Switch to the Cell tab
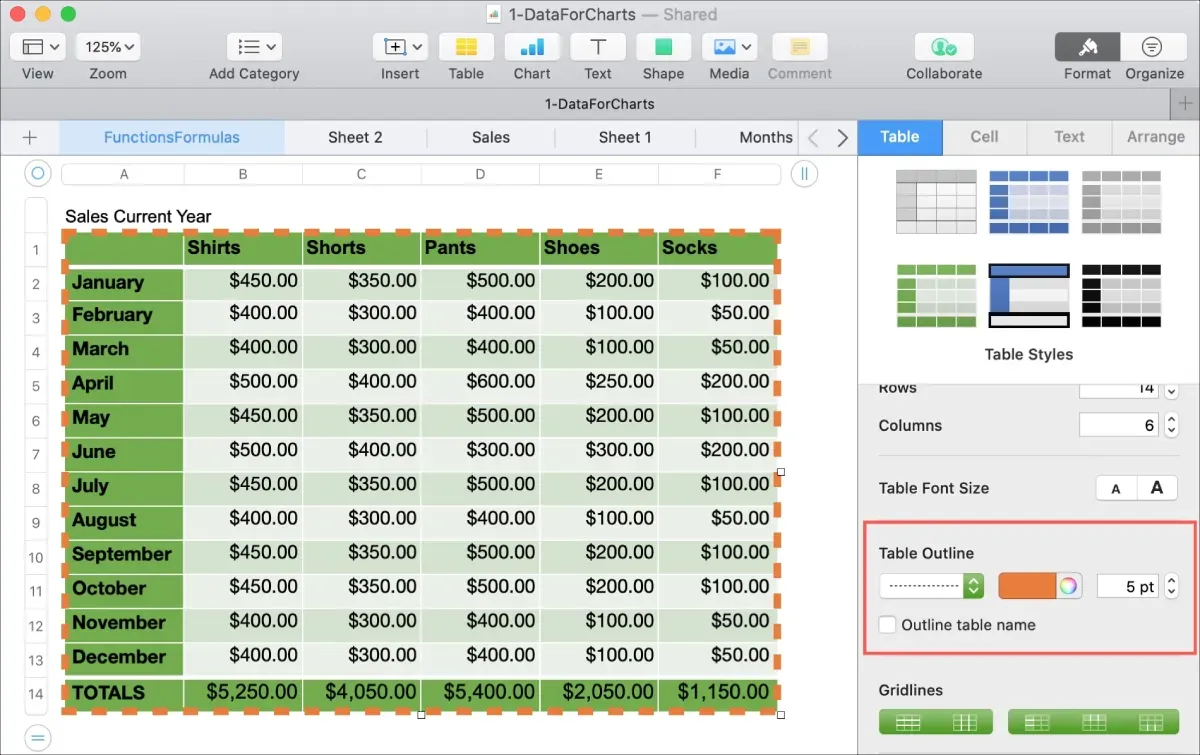This screenshot has width=1200, height=755. click(x=984, y=137)
